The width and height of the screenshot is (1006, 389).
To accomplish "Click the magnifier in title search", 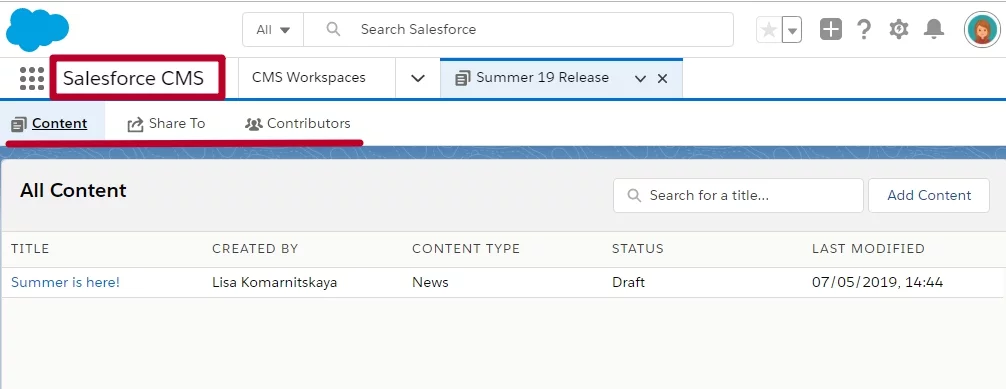I will [x=634, y=195].
